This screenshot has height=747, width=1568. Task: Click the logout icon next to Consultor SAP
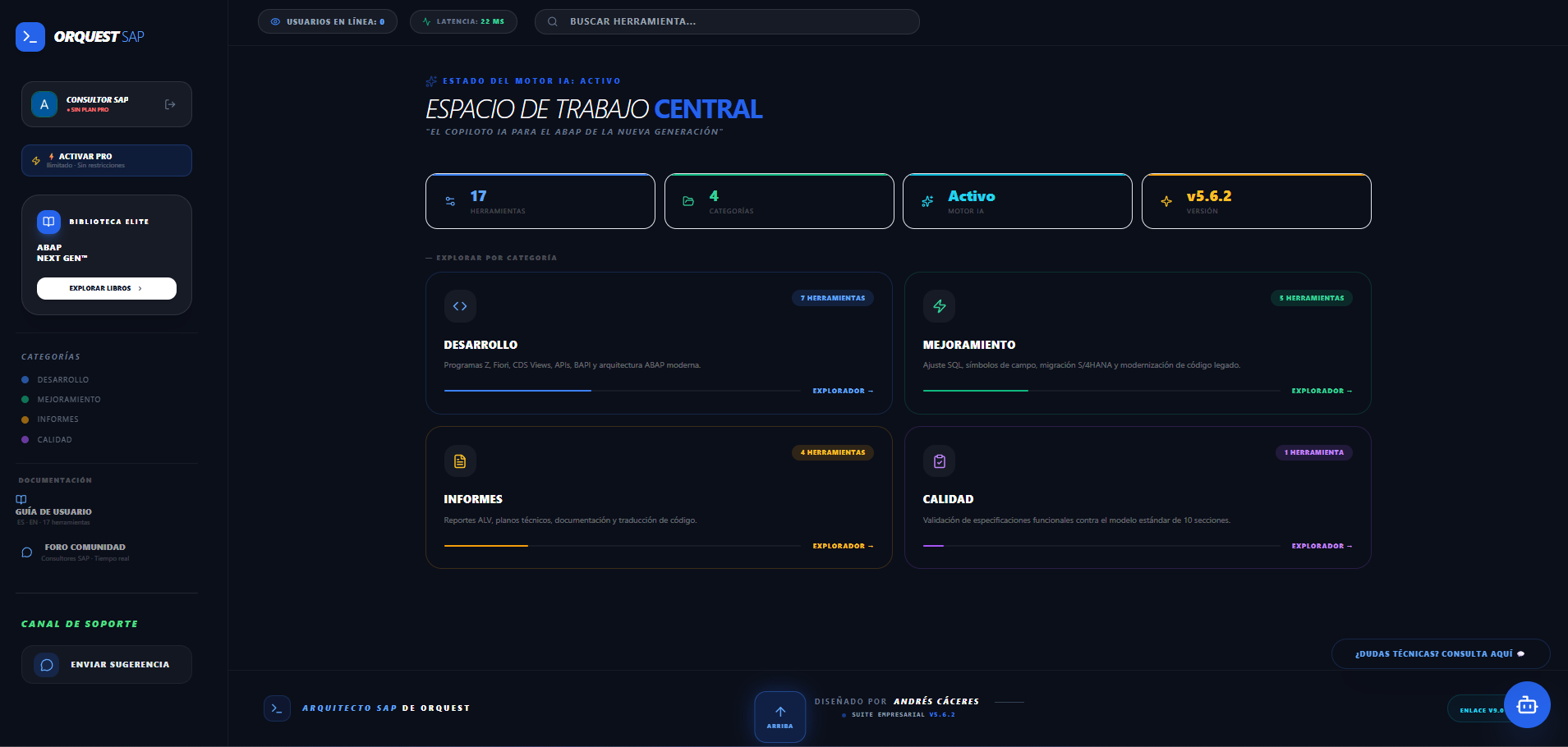[x=170, y=103]
